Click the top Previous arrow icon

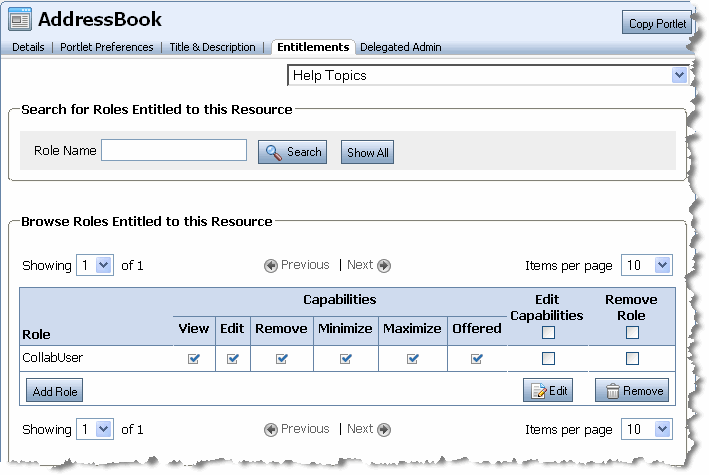[x=271, y=266]
